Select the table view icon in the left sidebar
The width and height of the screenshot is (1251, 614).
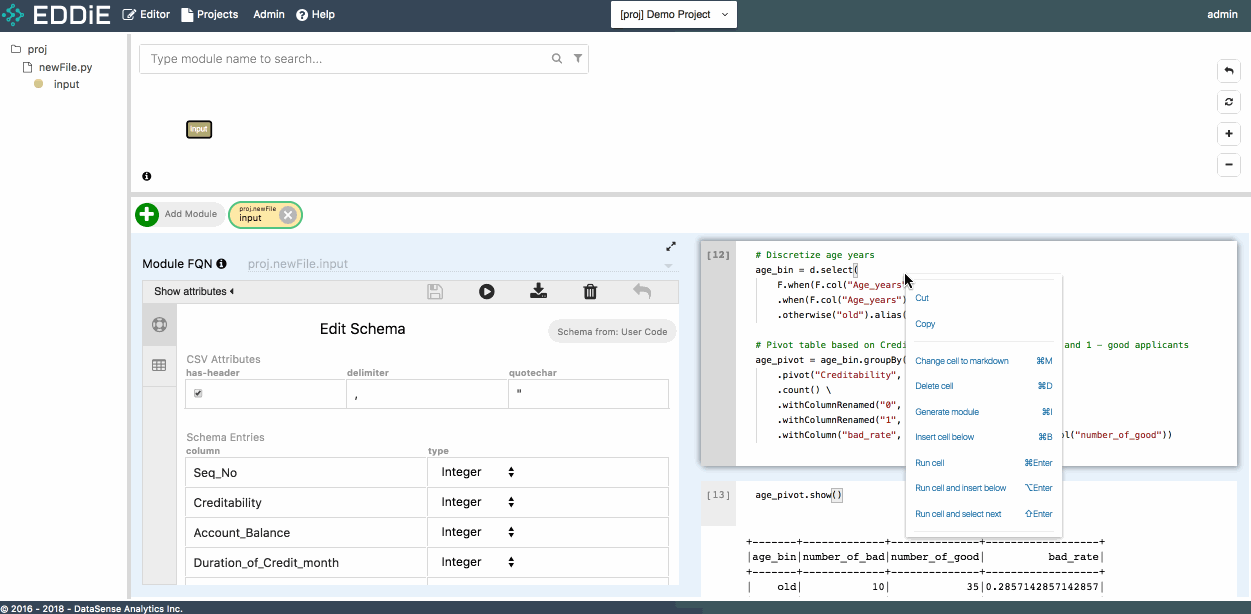click(x=159, y=365)
